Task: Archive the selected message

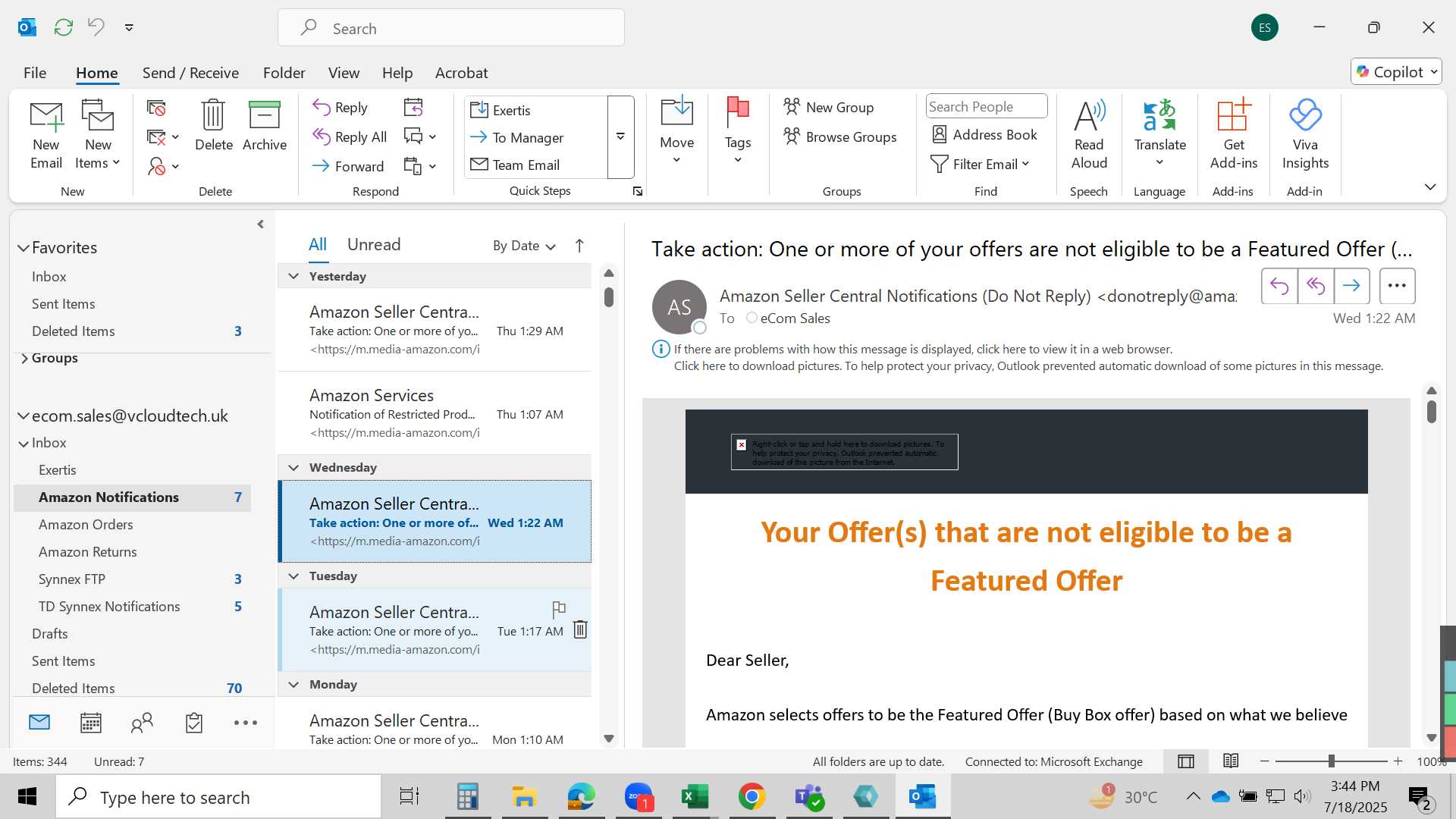Action: 265,127
